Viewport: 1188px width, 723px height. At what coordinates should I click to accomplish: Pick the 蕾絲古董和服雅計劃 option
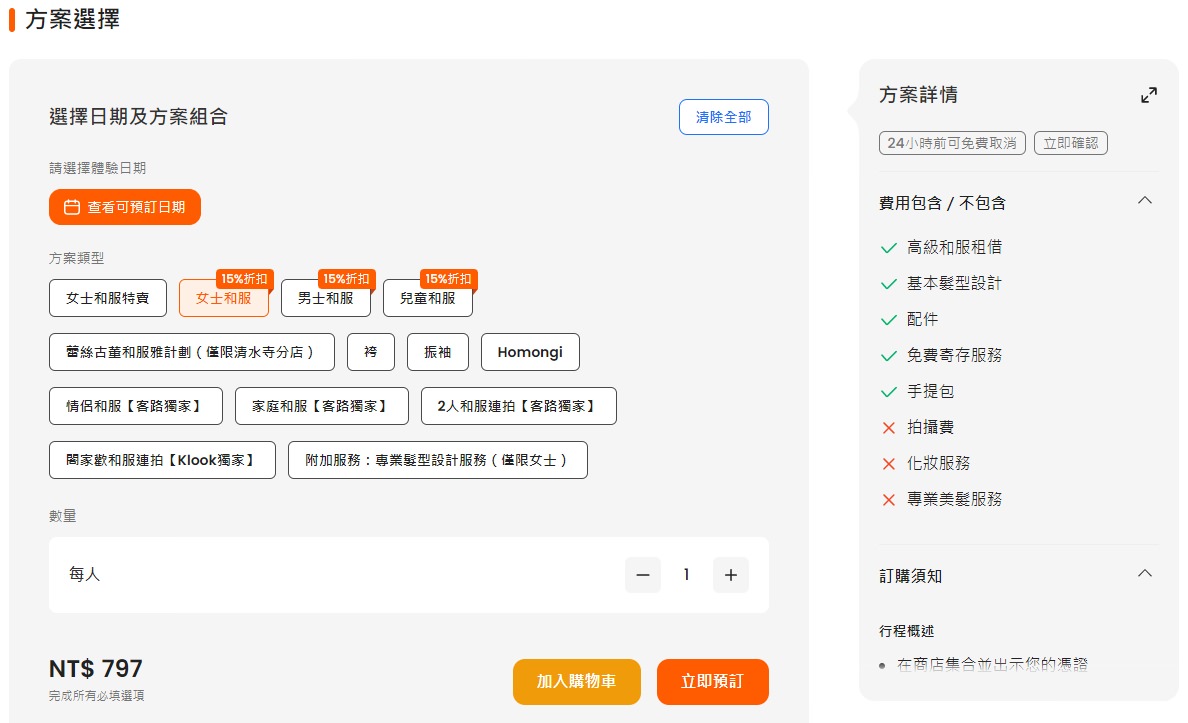click(x=192, y=352)
